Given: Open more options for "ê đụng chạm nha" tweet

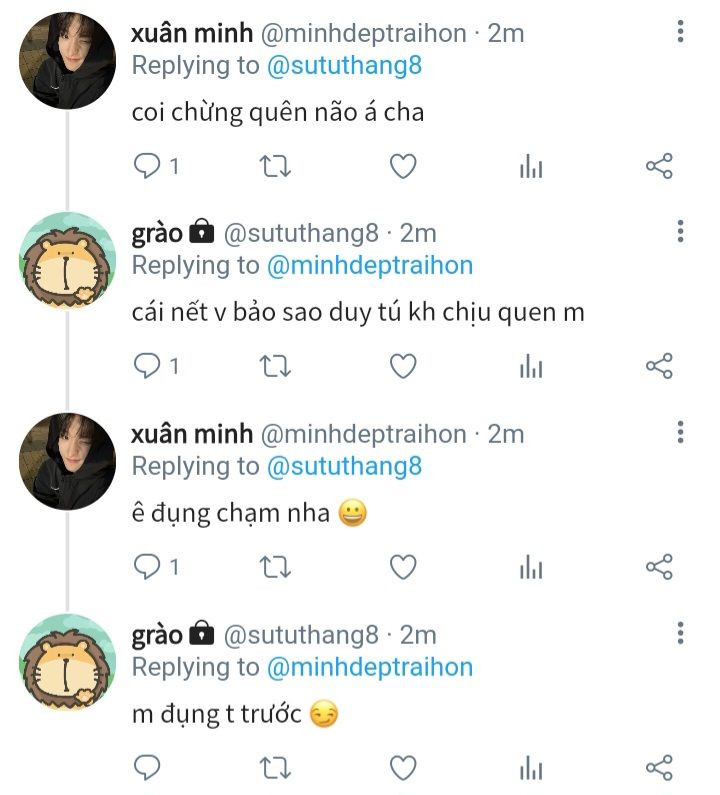Looking at the screenshot, I should pyautogui.click(x=680, y=433).
